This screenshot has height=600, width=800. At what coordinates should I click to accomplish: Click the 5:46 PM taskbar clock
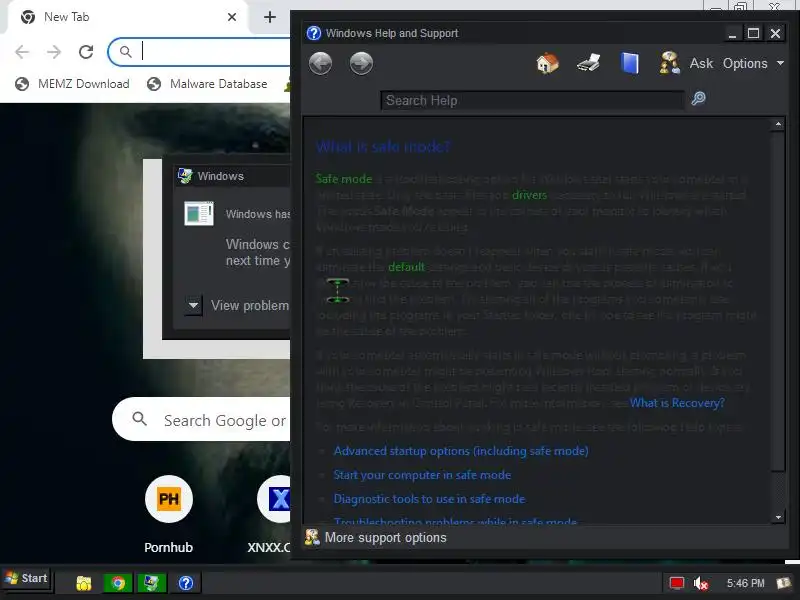(x=745, y=583)
